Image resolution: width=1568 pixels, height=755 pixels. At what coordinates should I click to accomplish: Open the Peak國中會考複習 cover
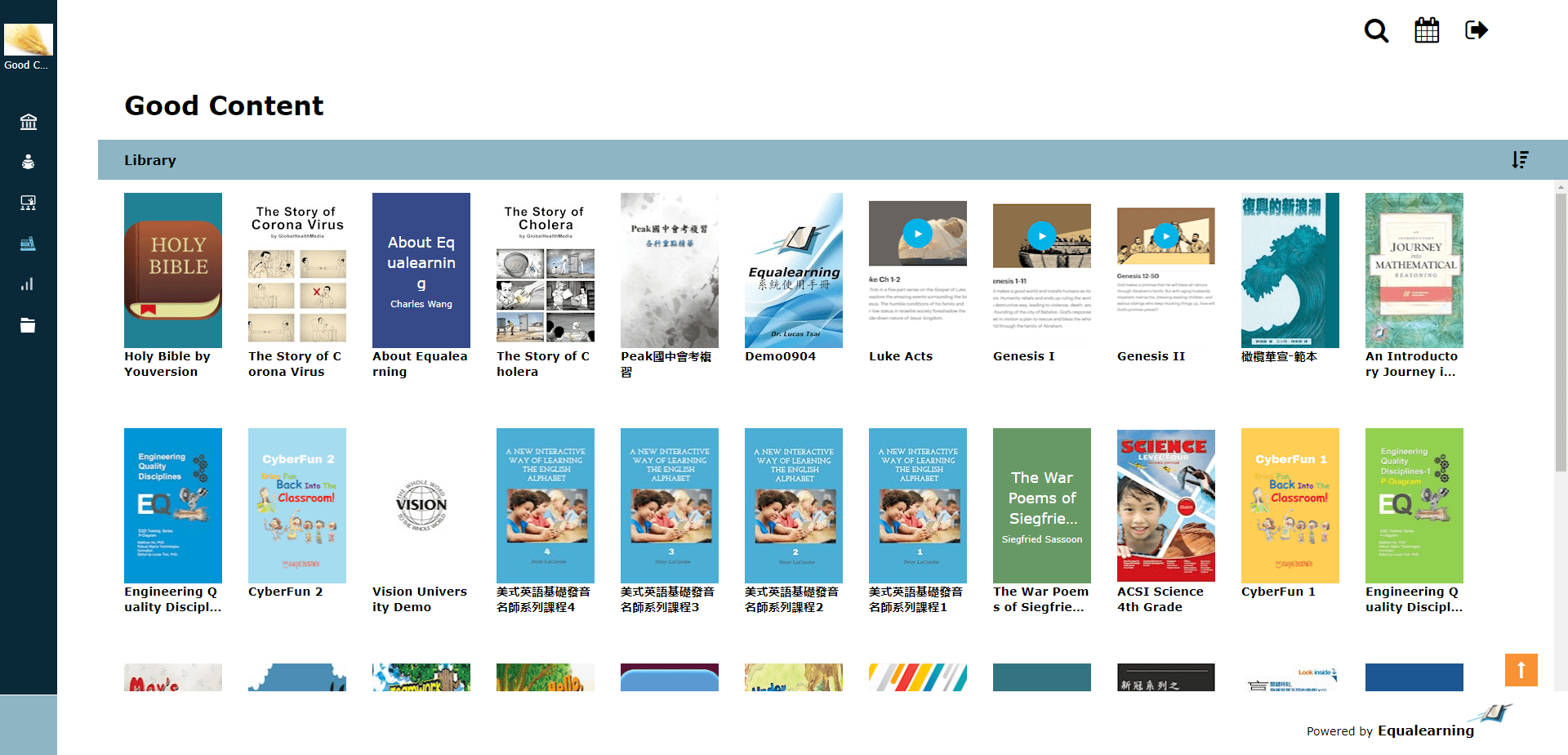670,270
